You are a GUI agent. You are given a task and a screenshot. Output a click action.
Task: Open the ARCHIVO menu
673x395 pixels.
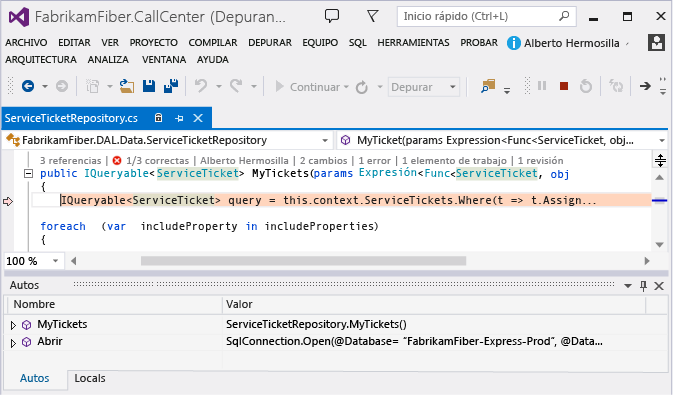pyautogui.click(x=26, y=43)
